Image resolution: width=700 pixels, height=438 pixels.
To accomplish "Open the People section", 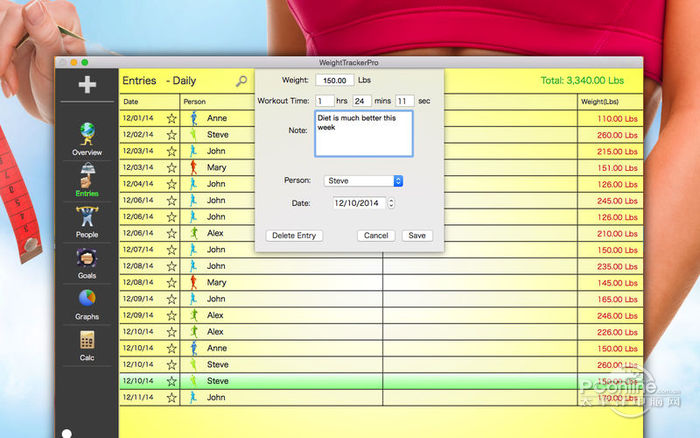I will [87, 221].
